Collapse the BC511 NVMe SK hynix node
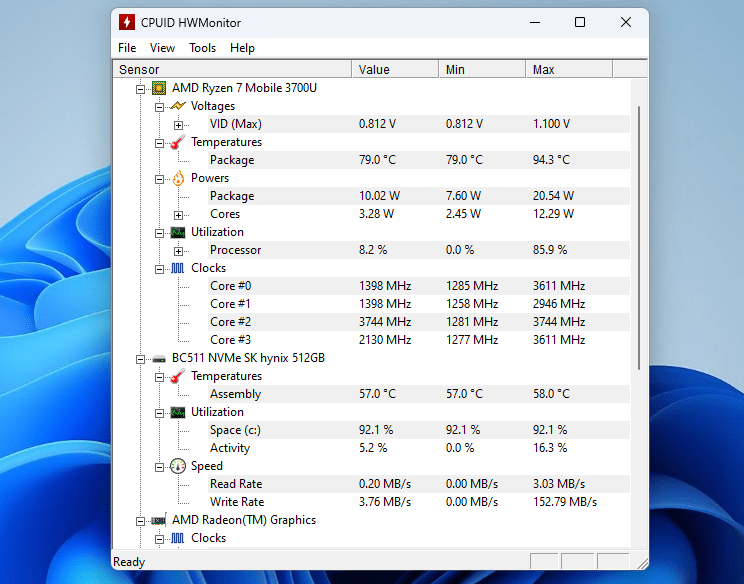744x584 pixels. pyautogui.click(x=140, y=360)
